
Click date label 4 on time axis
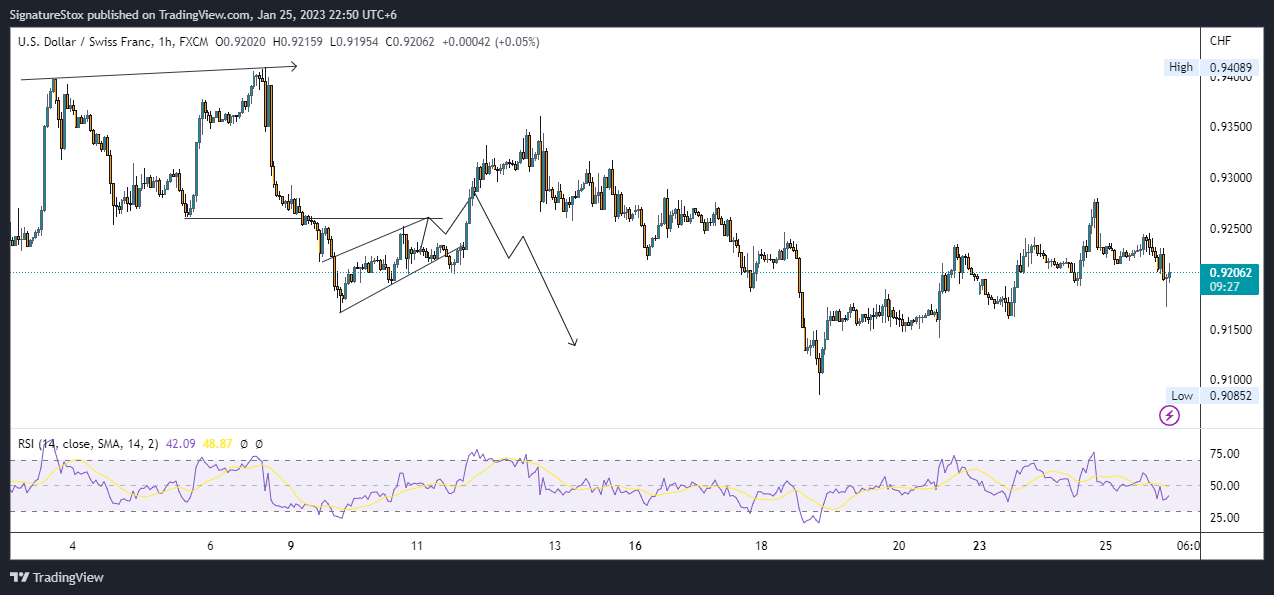[73, 546]
